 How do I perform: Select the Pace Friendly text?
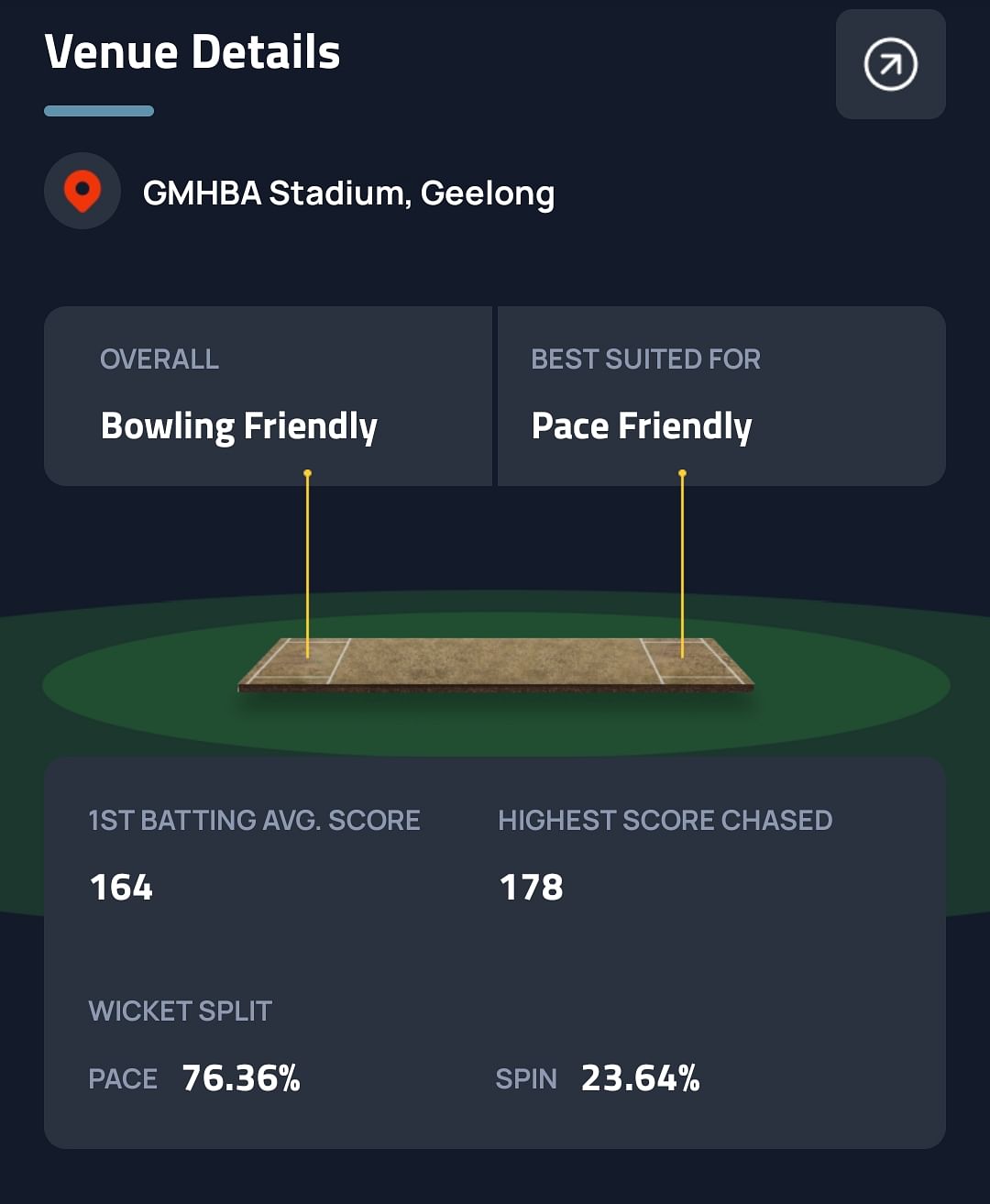pos(642,426)
